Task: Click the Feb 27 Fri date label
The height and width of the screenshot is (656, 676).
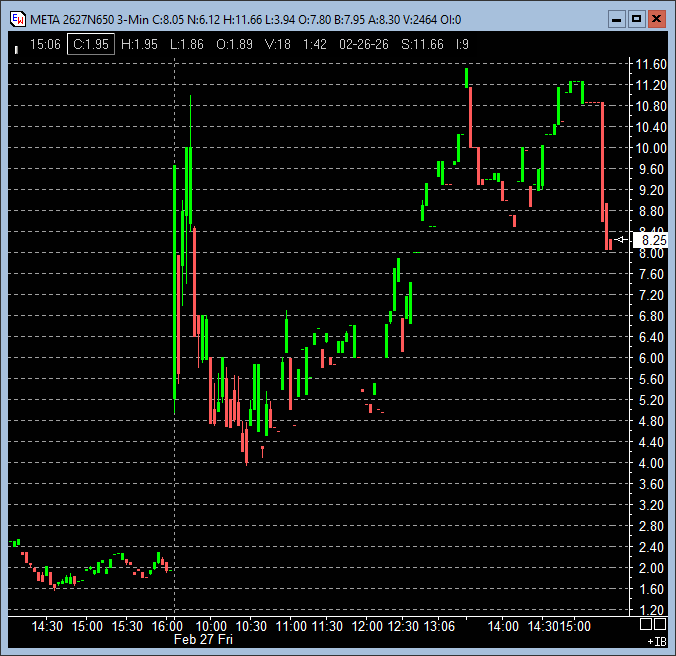Action: [x=203, y=638]
